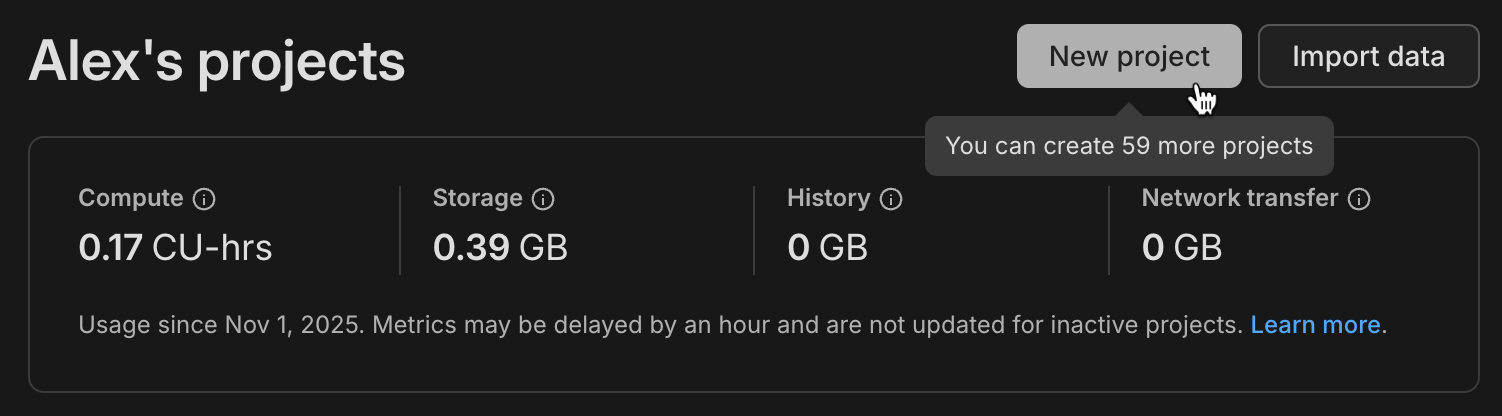Click the Alex's projects heading
Image resolution: width=1502 pixels, height=416 pixels.
click(x=217, y=62)
